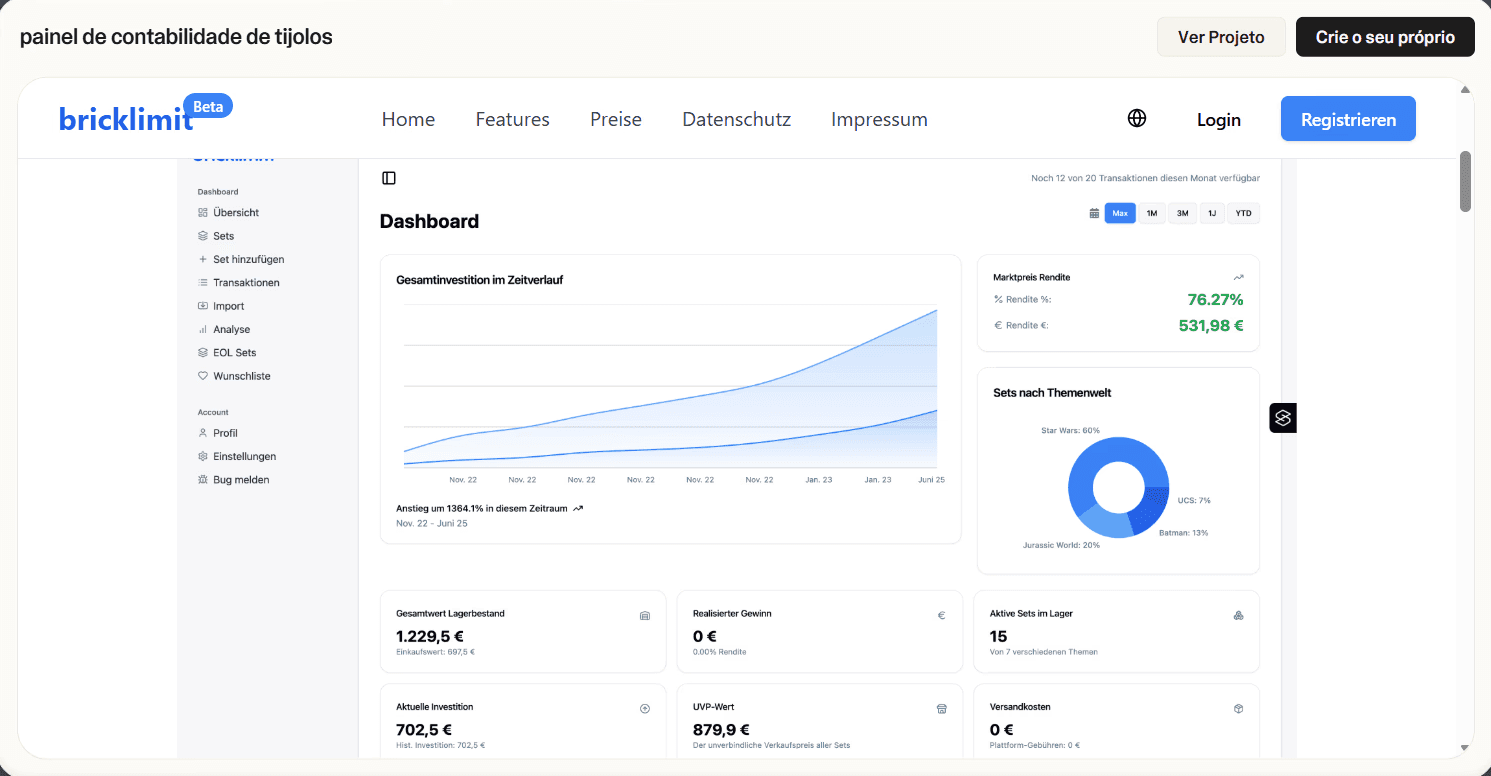This screenshot has height=776, width=1491.
Task: Select the YTD time range
Action: (1243, 213)
